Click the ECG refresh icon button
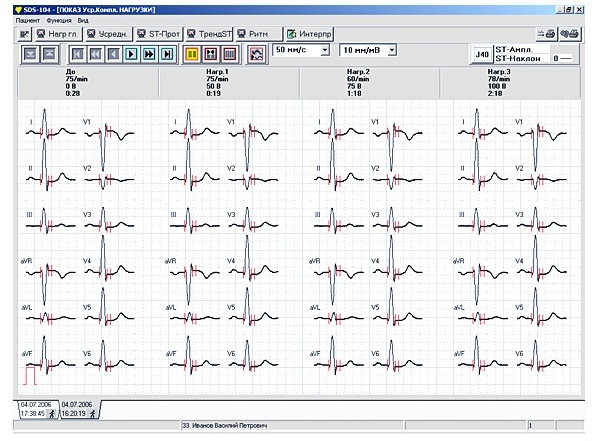The image size is (600, 441). coord(256,54)
